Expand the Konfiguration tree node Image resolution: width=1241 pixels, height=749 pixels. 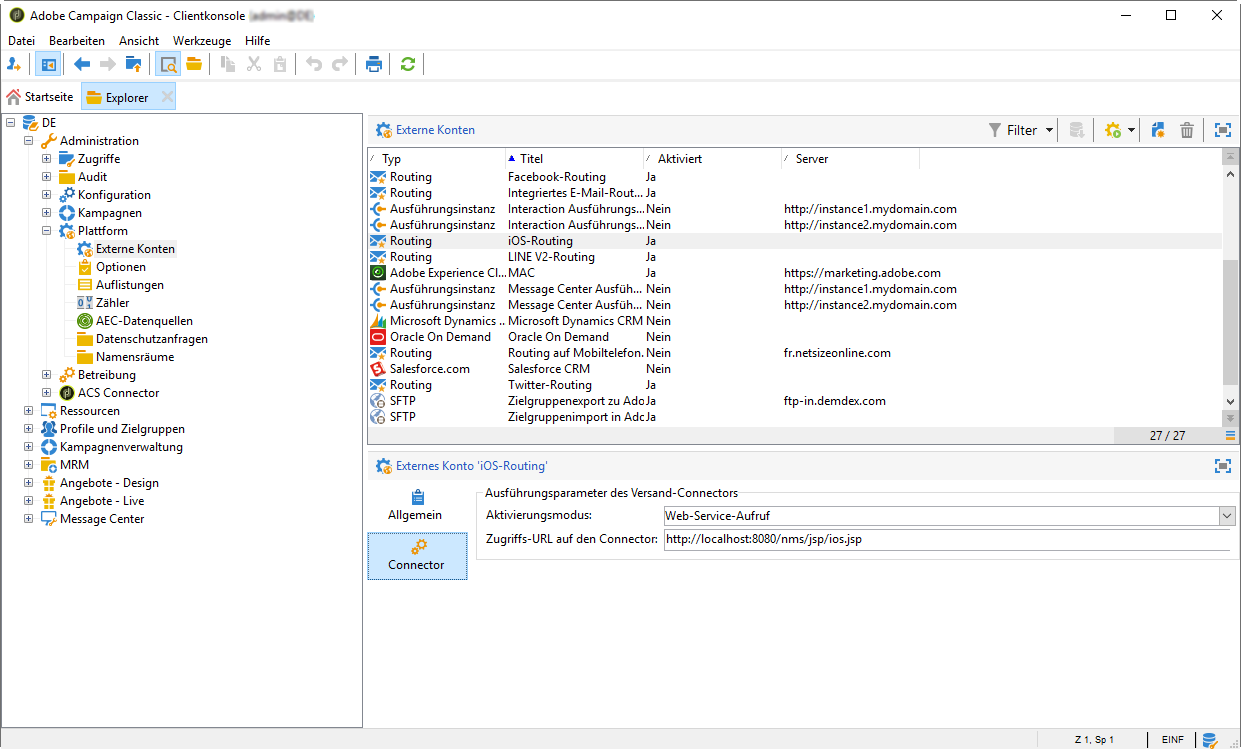tap(46, 195)
